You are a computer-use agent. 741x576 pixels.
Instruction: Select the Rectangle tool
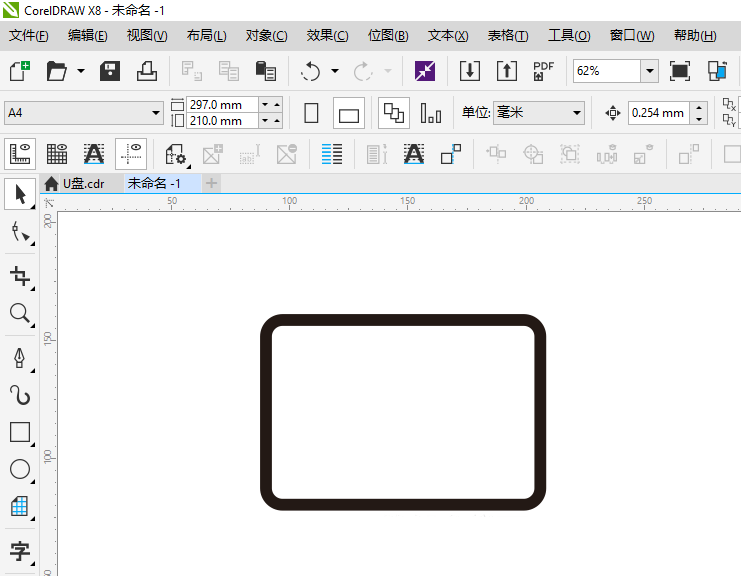click(x=19, y=432)
